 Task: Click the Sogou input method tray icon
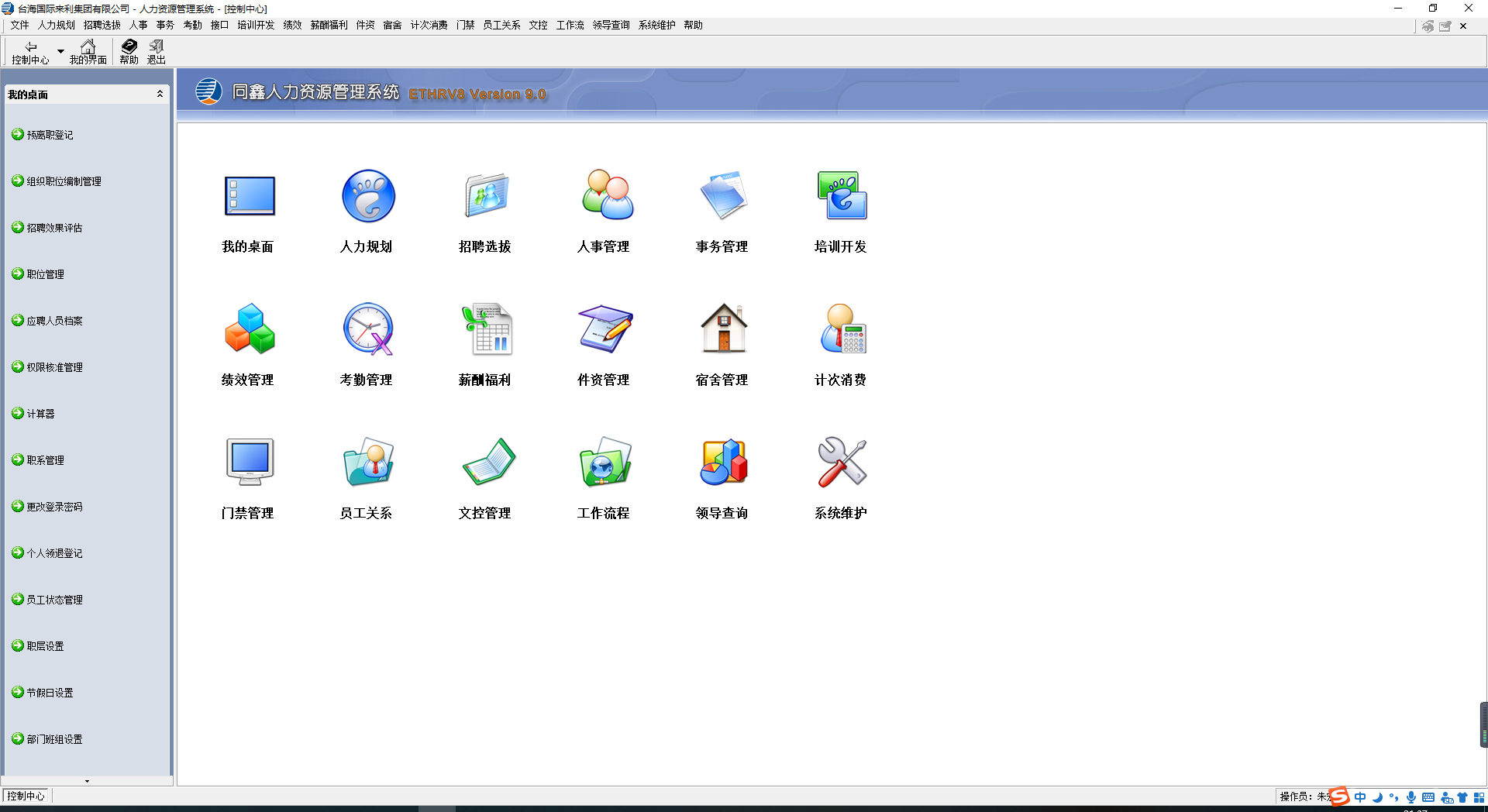(x=1338, y=797)
